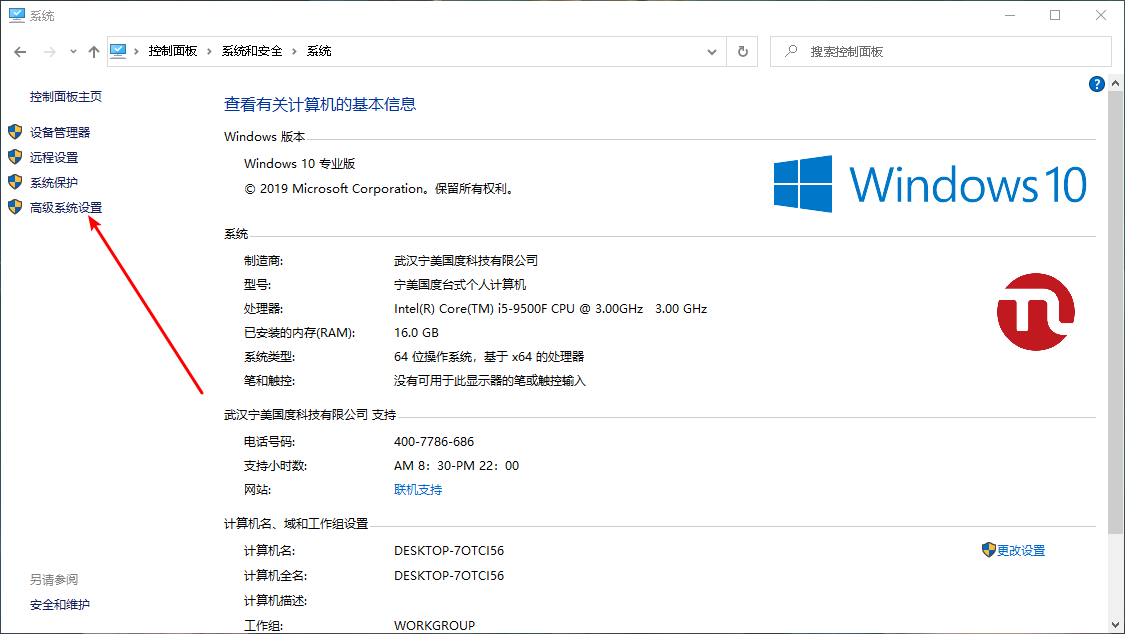
Task: Click the computer icon in the address bar
Action: 120,51
